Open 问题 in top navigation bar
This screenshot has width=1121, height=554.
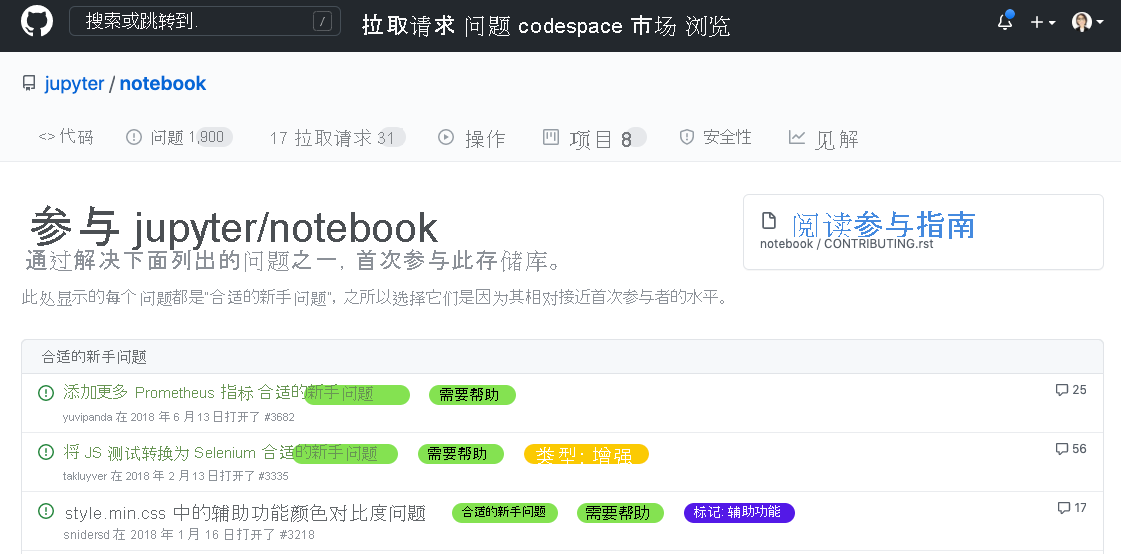(x=488, y=26)
